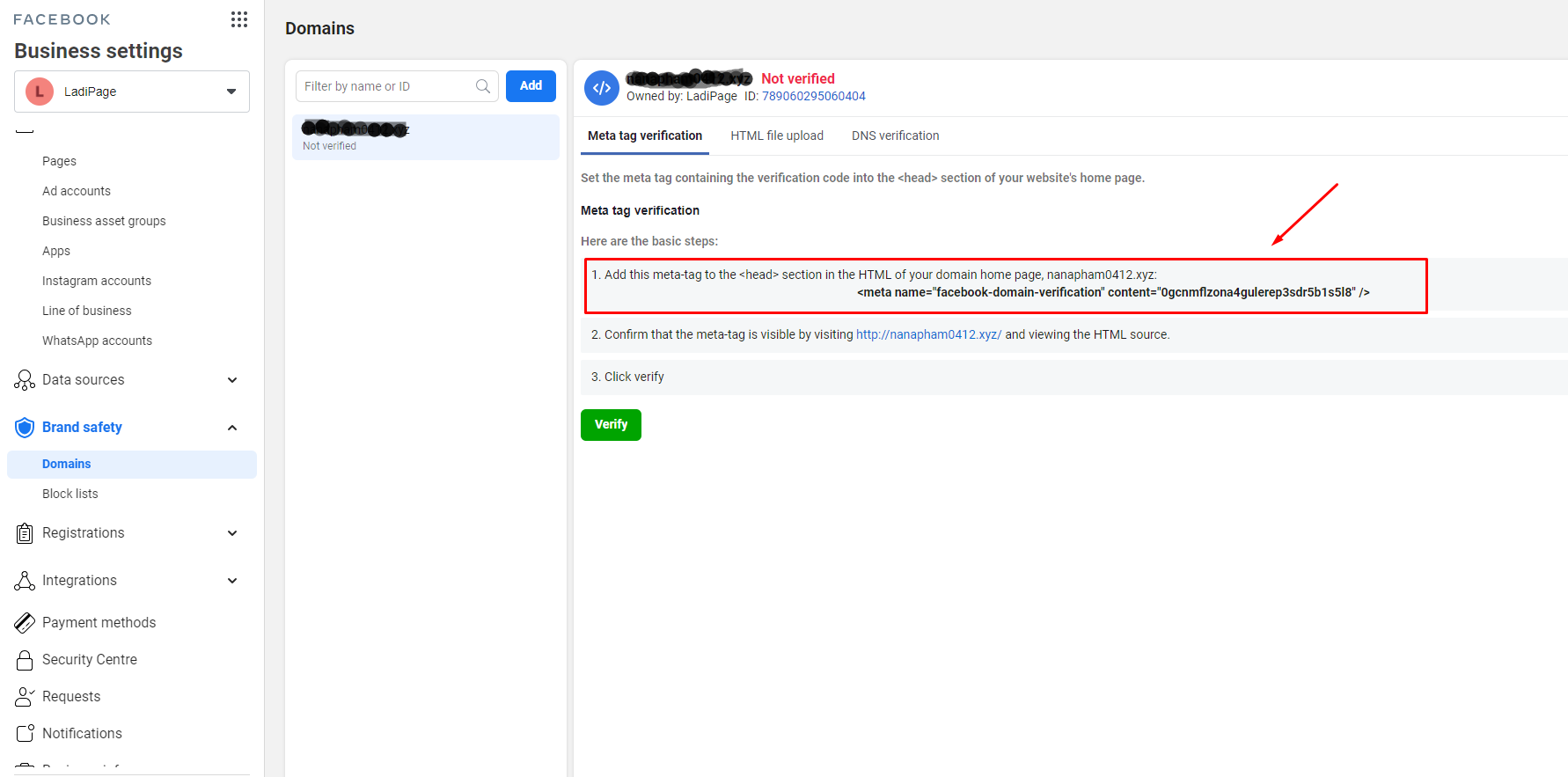Focus the Filter by name or ID field
Screen dimensions: 1568x777
pyautogui.click(x=385, y=86)
